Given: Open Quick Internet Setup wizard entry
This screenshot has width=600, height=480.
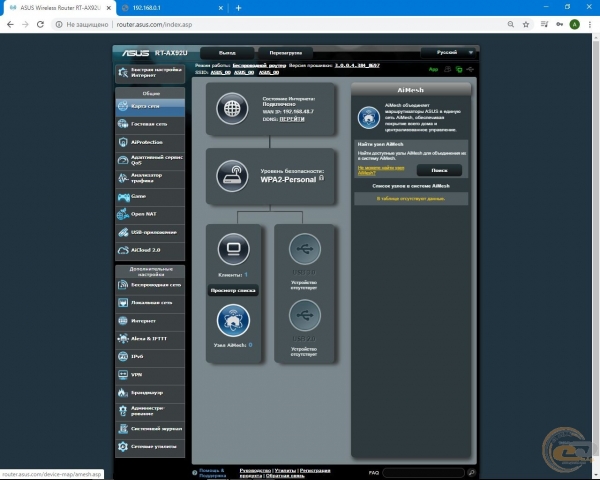Looking at the screenshot, I should pos(150,73).
